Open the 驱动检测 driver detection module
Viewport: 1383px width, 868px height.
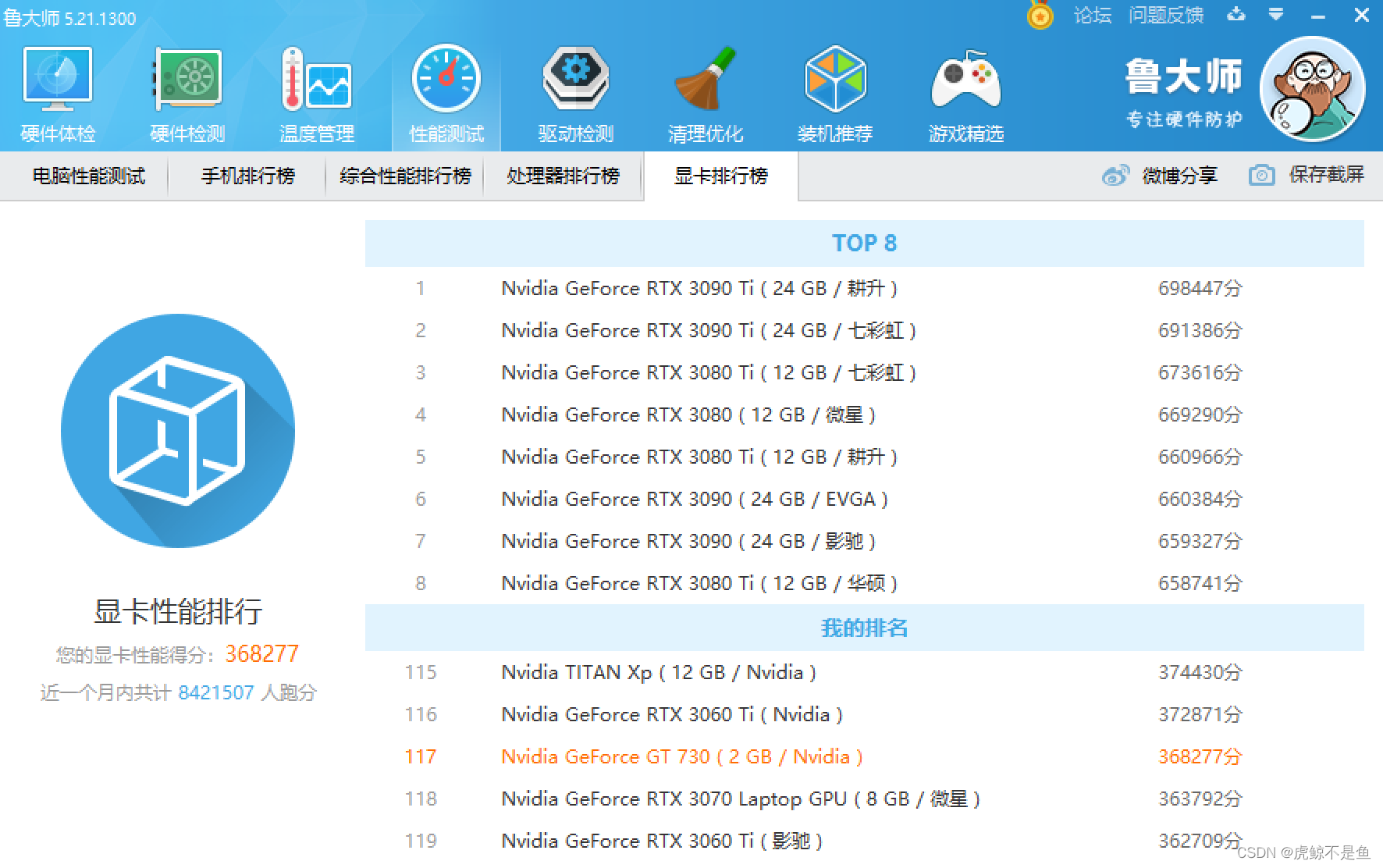click(576, 95)
